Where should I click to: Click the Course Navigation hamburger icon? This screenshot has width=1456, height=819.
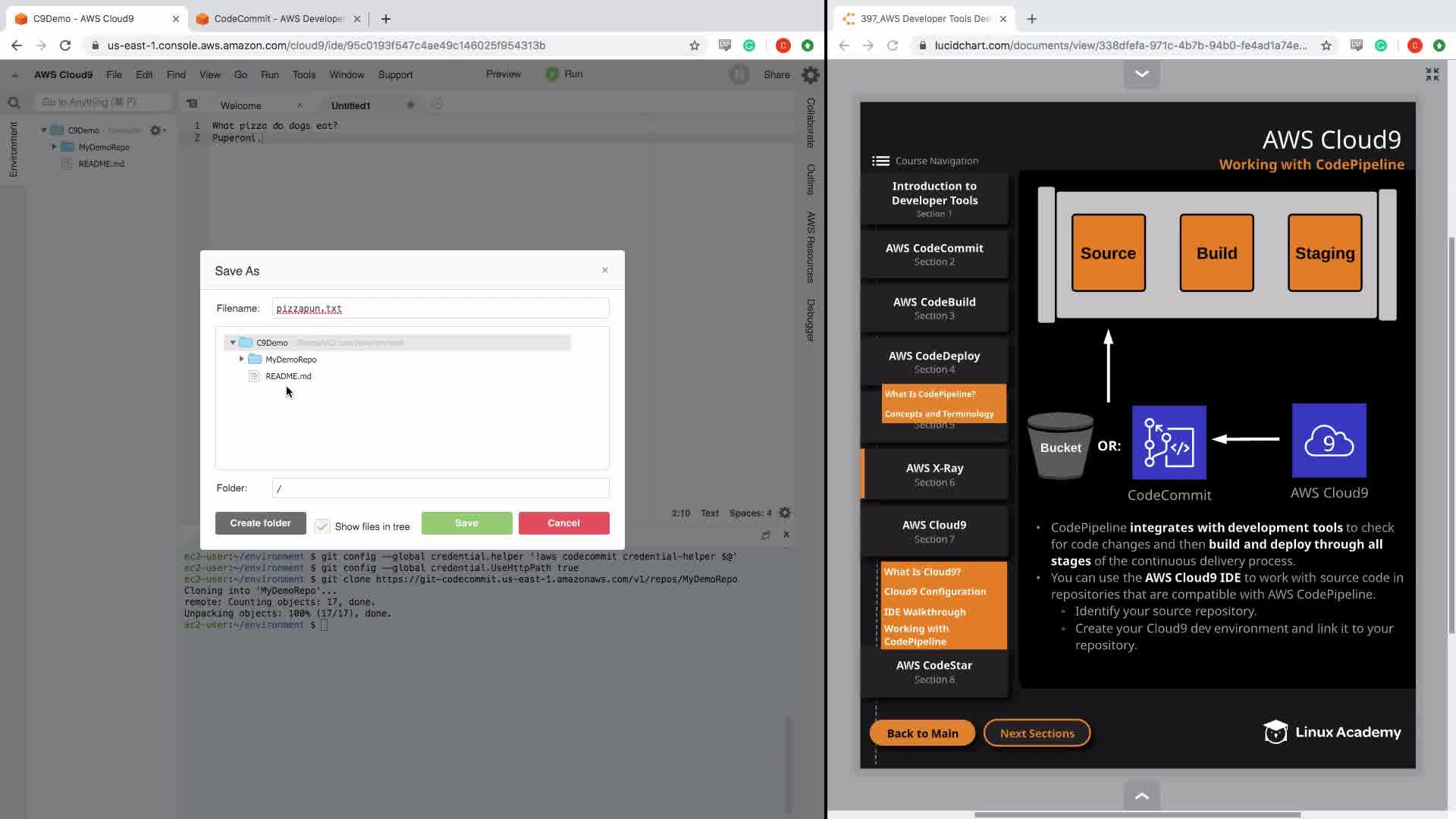[x=880, y=161]
